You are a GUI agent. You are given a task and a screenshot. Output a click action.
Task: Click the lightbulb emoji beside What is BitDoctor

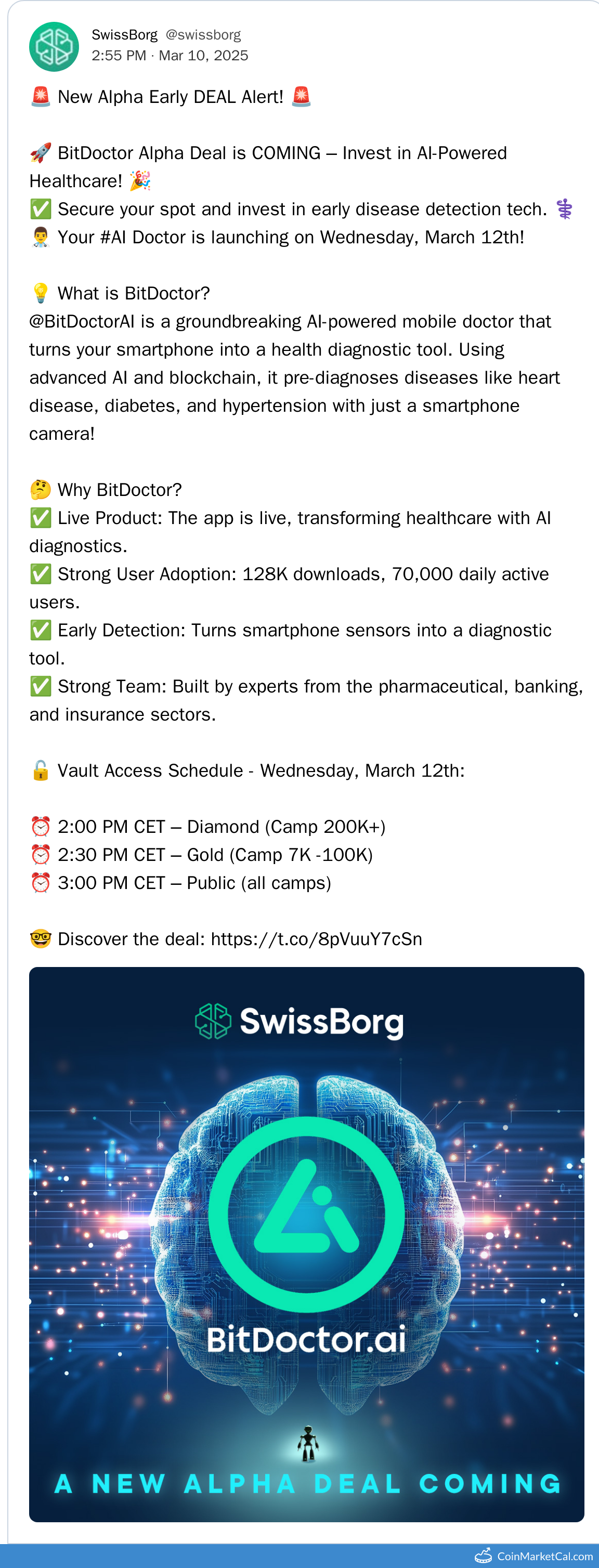pos(41,293)
